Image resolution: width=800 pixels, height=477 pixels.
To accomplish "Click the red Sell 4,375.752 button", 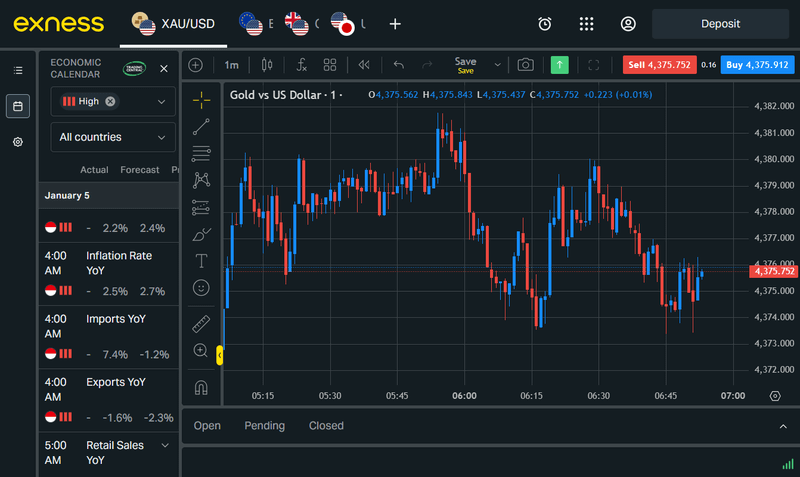I will coord(656,65).
